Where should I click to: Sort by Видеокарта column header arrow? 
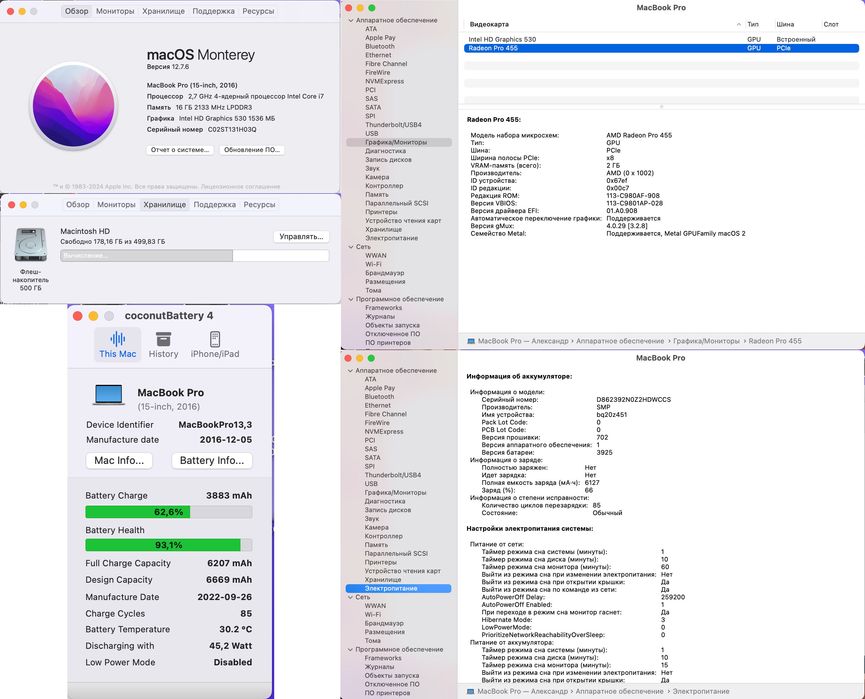point(739,24)
